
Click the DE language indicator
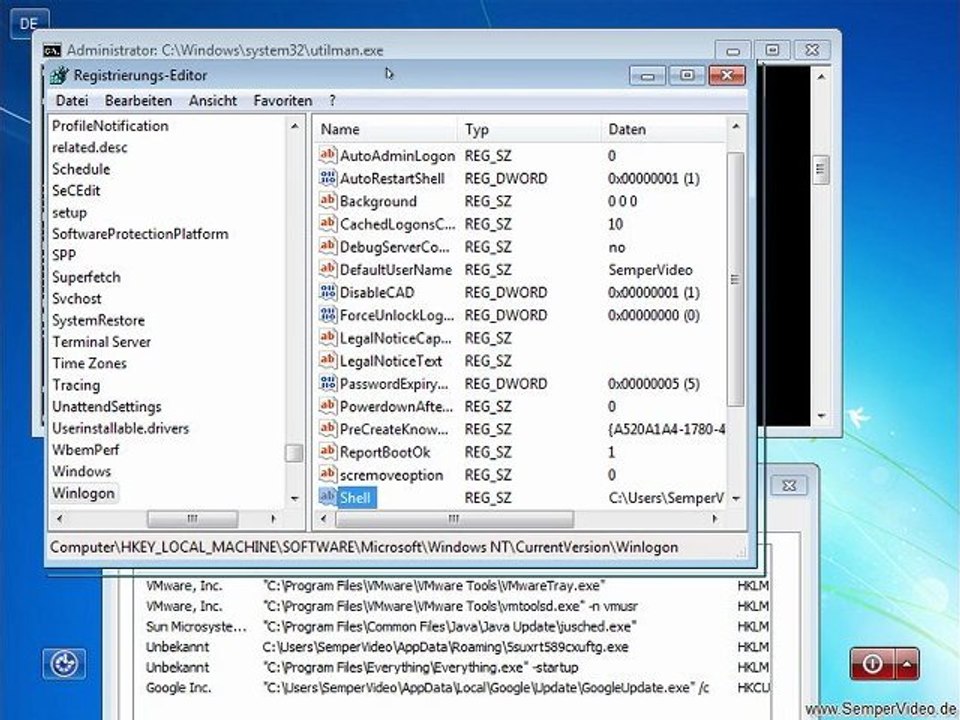(29, 24)
